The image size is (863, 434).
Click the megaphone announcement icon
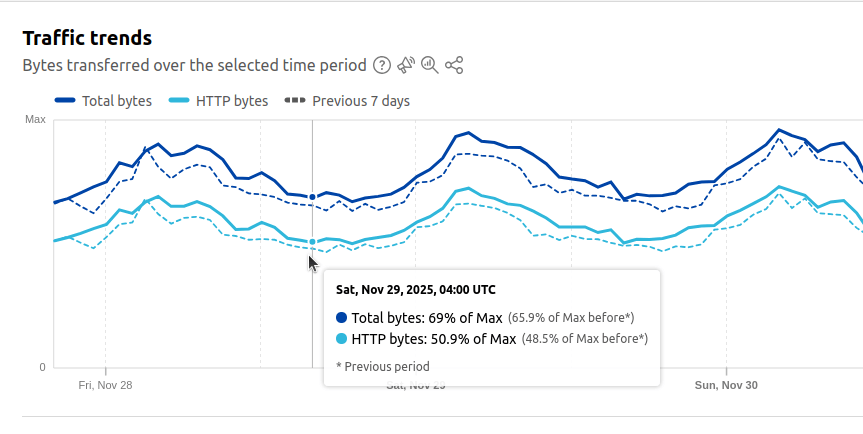pos(406,66)
